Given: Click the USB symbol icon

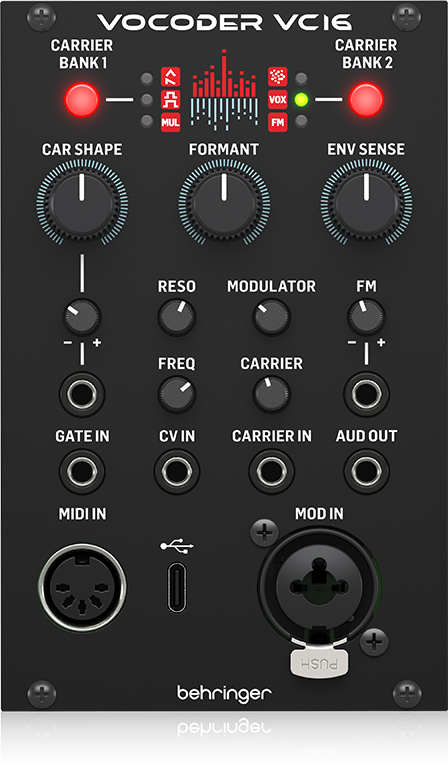Looking at the screenshot, I should pyautogui.click(x=177, y=546).
